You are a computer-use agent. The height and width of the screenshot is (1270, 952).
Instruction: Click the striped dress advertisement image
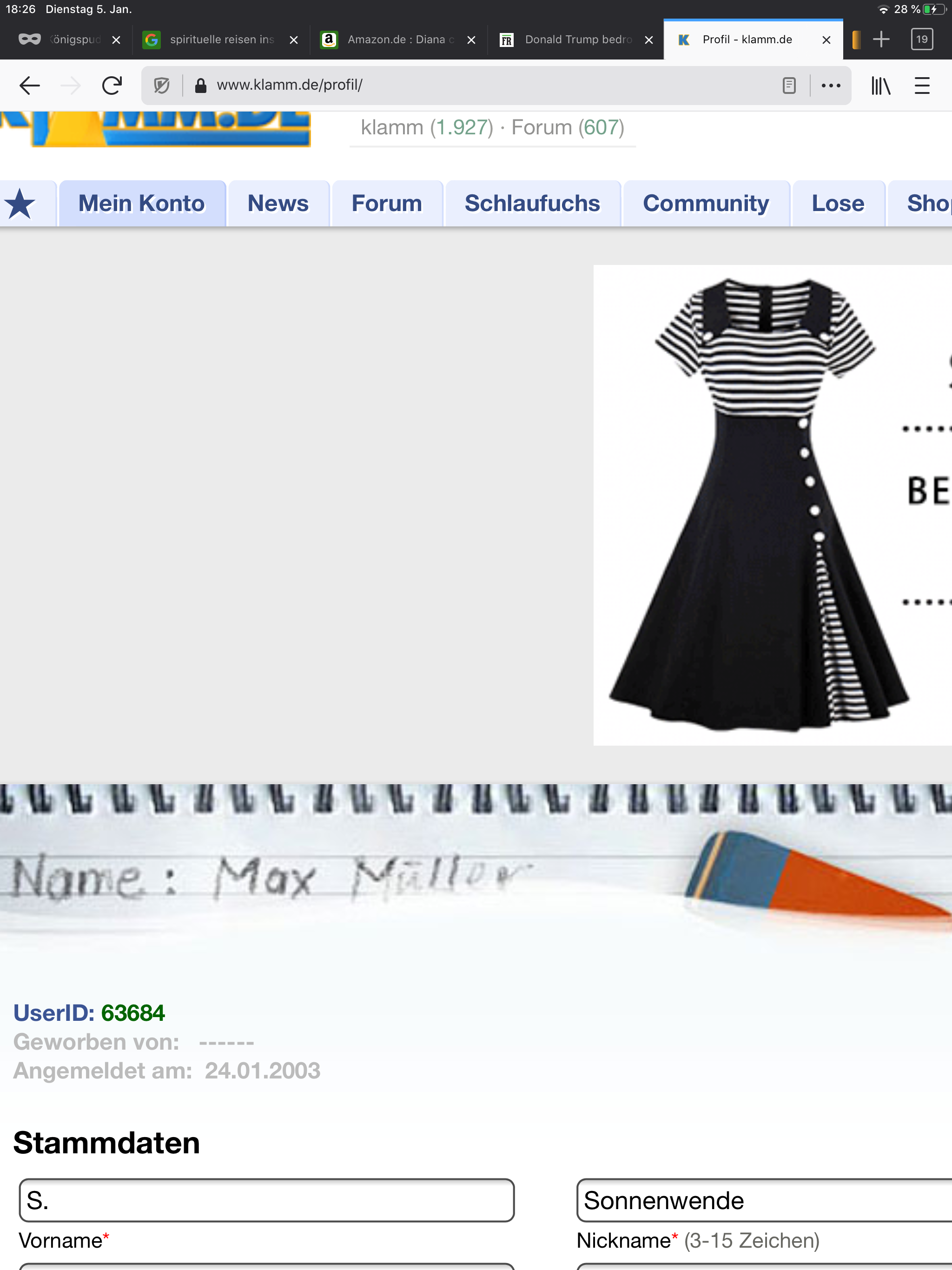[758, 505]
